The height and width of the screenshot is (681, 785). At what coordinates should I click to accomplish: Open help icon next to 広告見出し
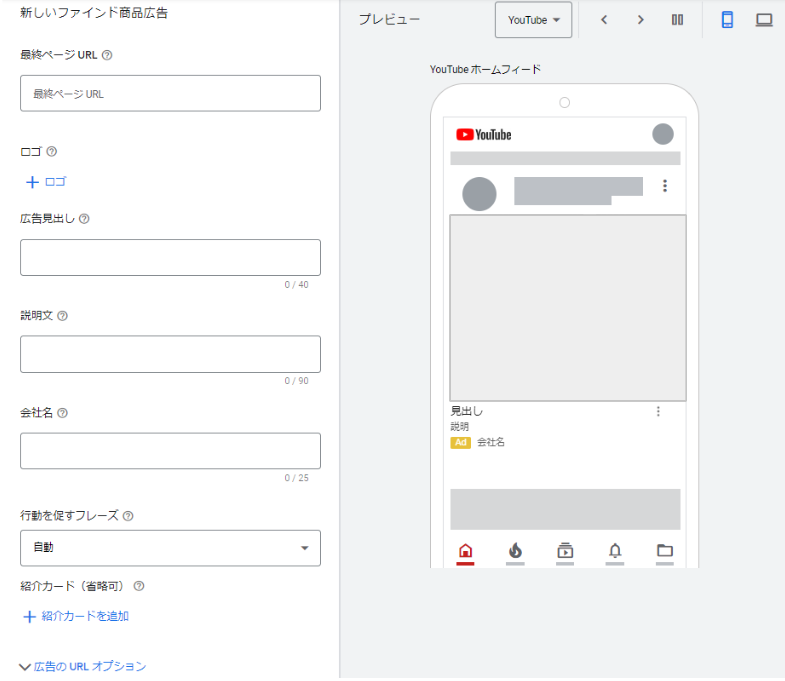coord(84,219)
